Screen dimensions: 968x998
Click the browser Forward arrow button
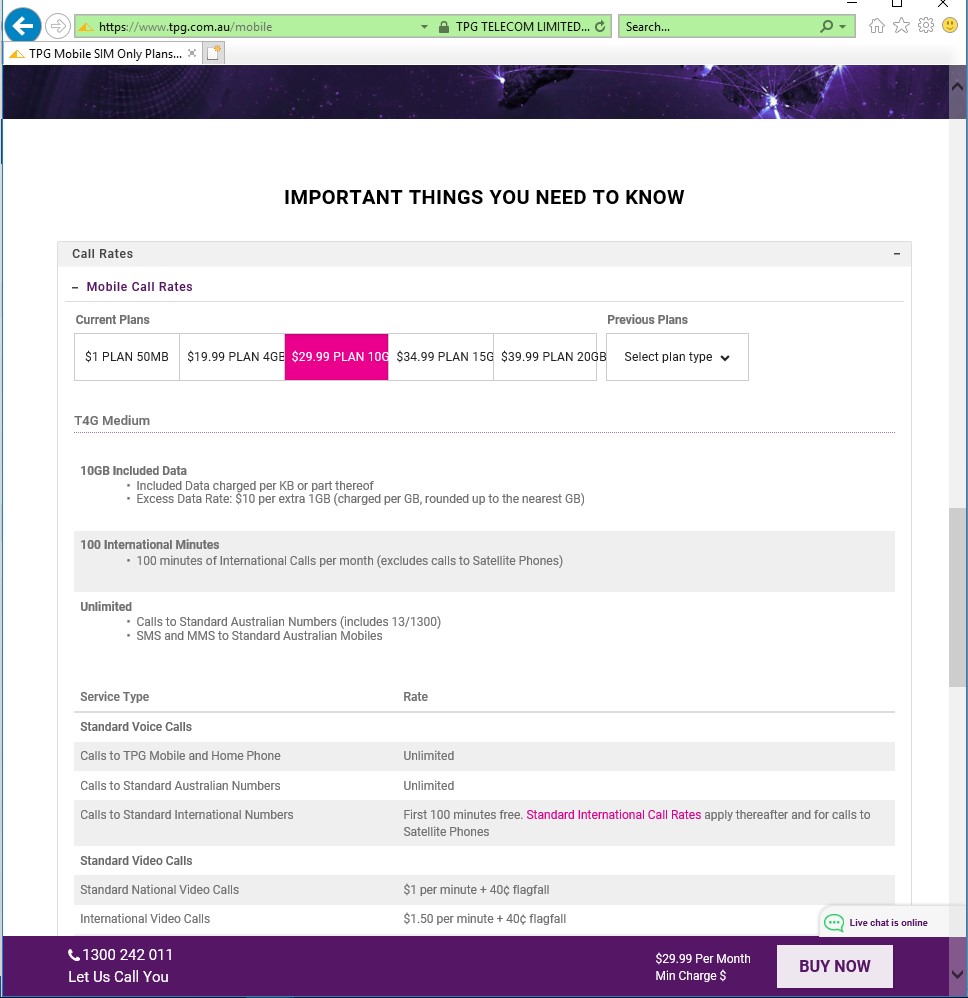[x=57, y=27]
